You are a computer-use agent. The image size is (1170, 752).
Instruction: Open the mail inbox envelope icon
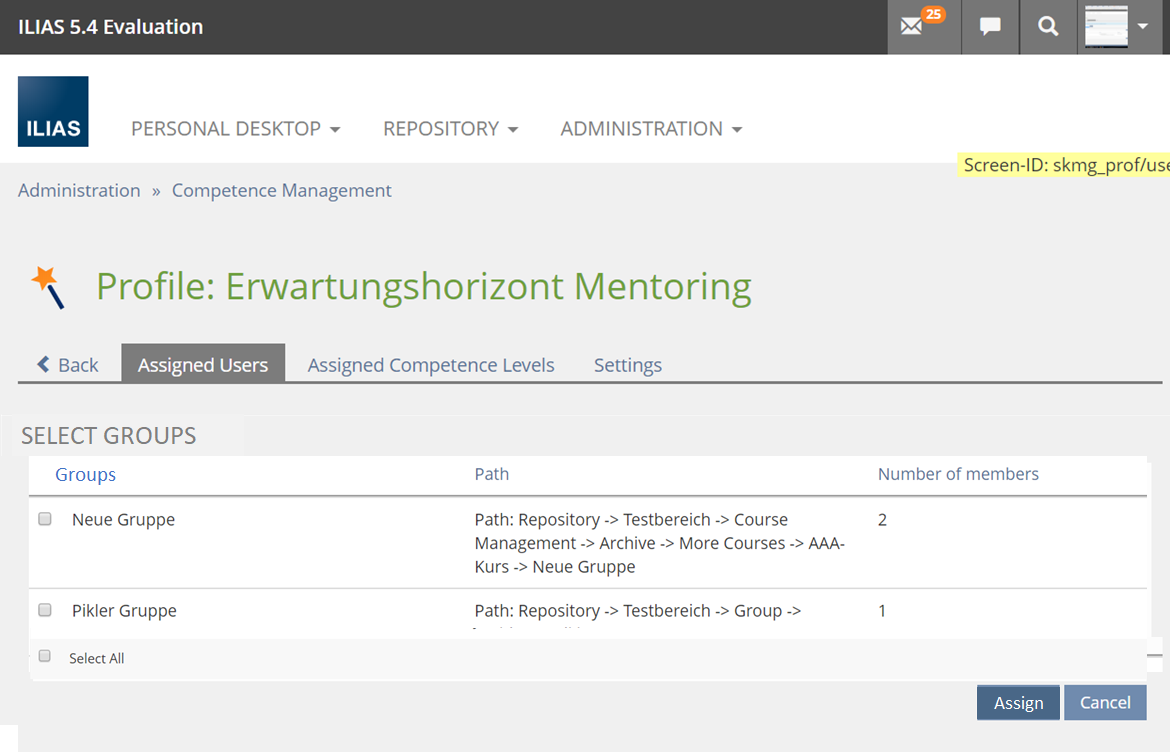pos(911,27)
